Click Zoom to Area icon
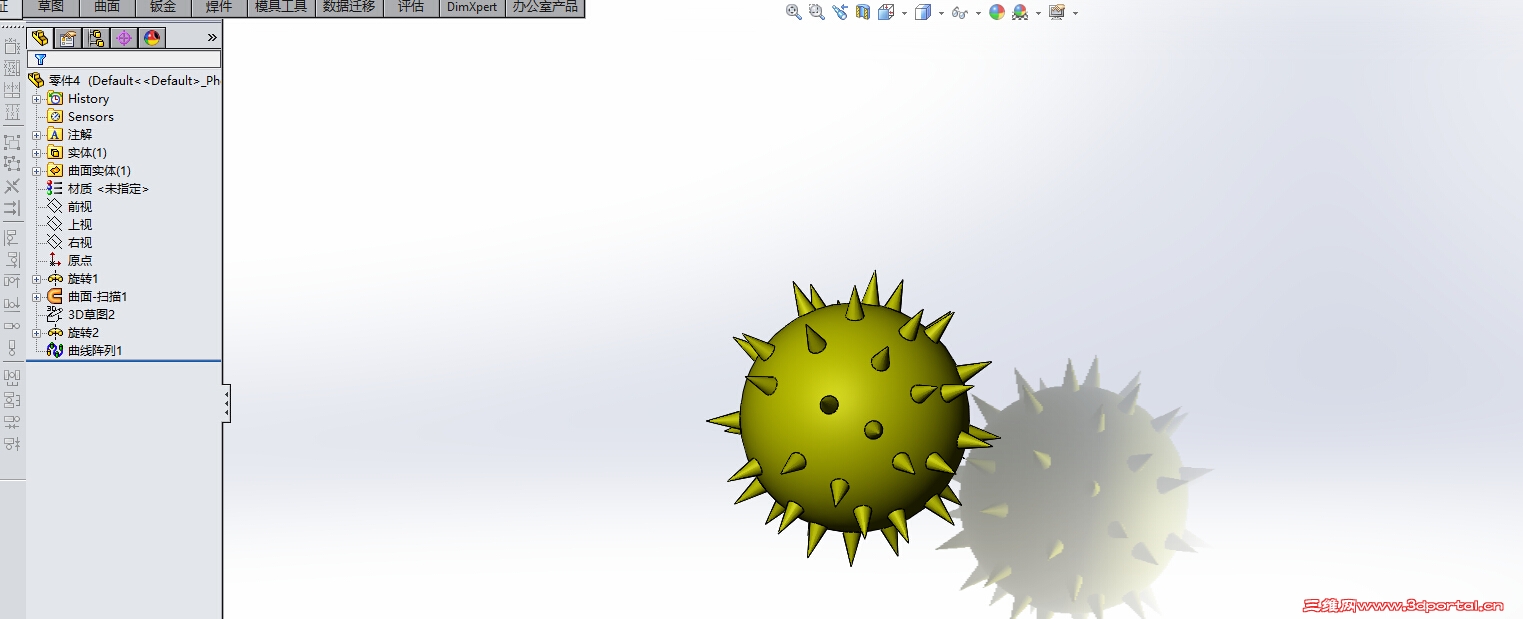Screen dimensions: 1523x619 pyautogui.click(x=817, y=12)
